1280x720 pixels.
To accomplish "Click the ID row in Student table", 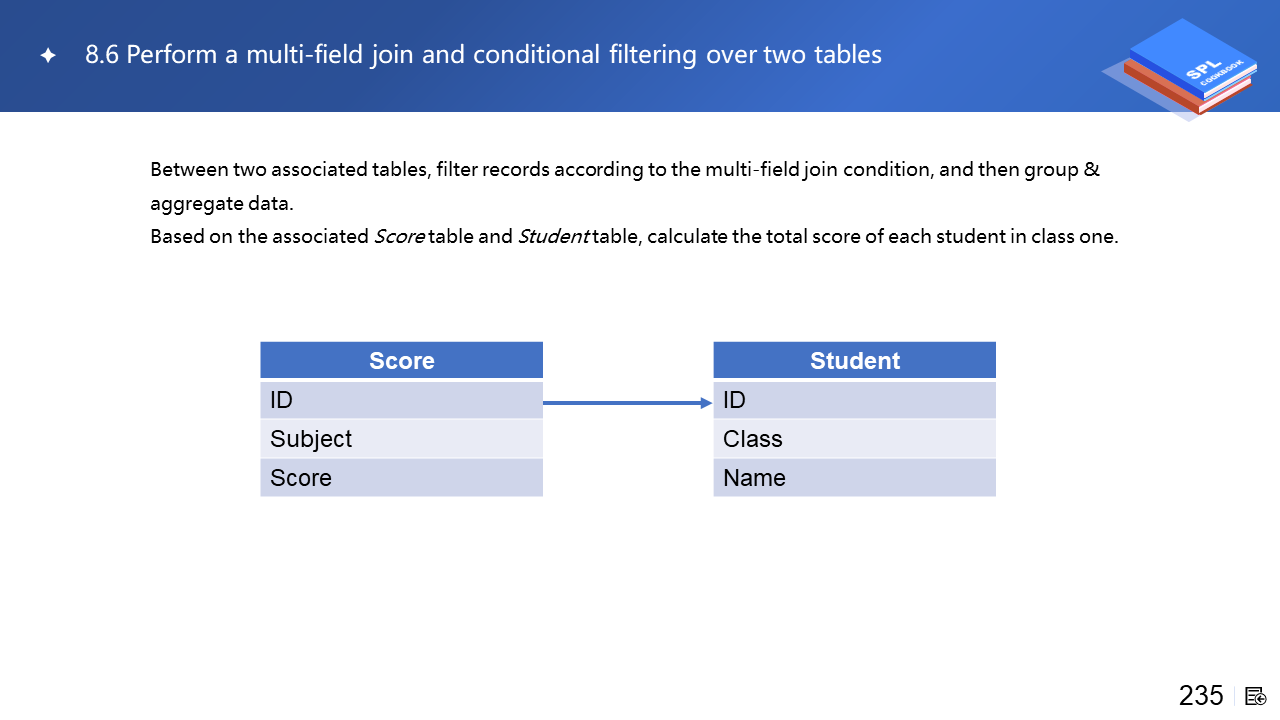I will tap(854, 400).
